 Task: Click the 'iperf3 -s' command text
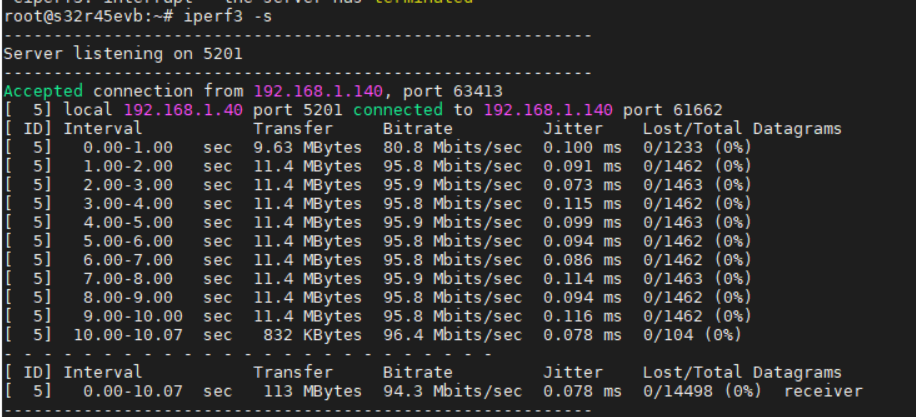pyautogui.click(x=228, y=16)
